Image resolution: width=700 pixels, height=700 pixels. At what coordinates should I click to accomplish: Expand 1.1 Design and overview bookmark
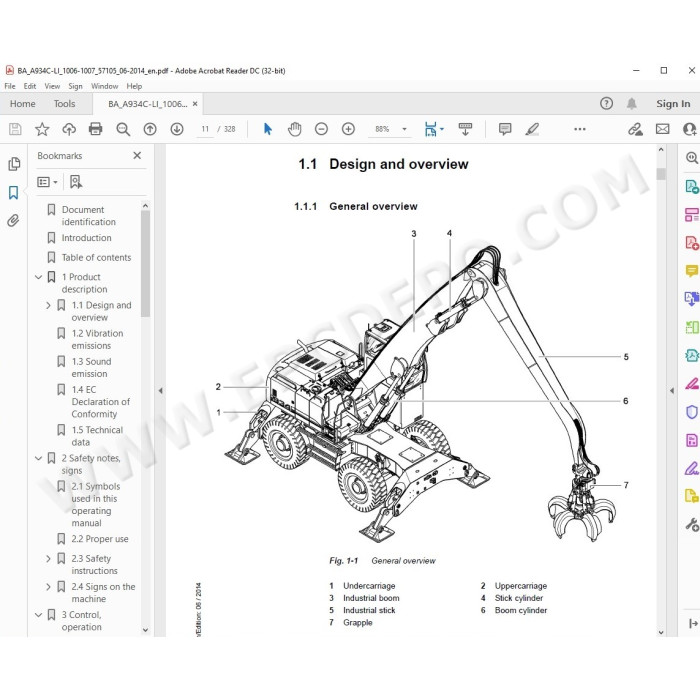[48, 305]
